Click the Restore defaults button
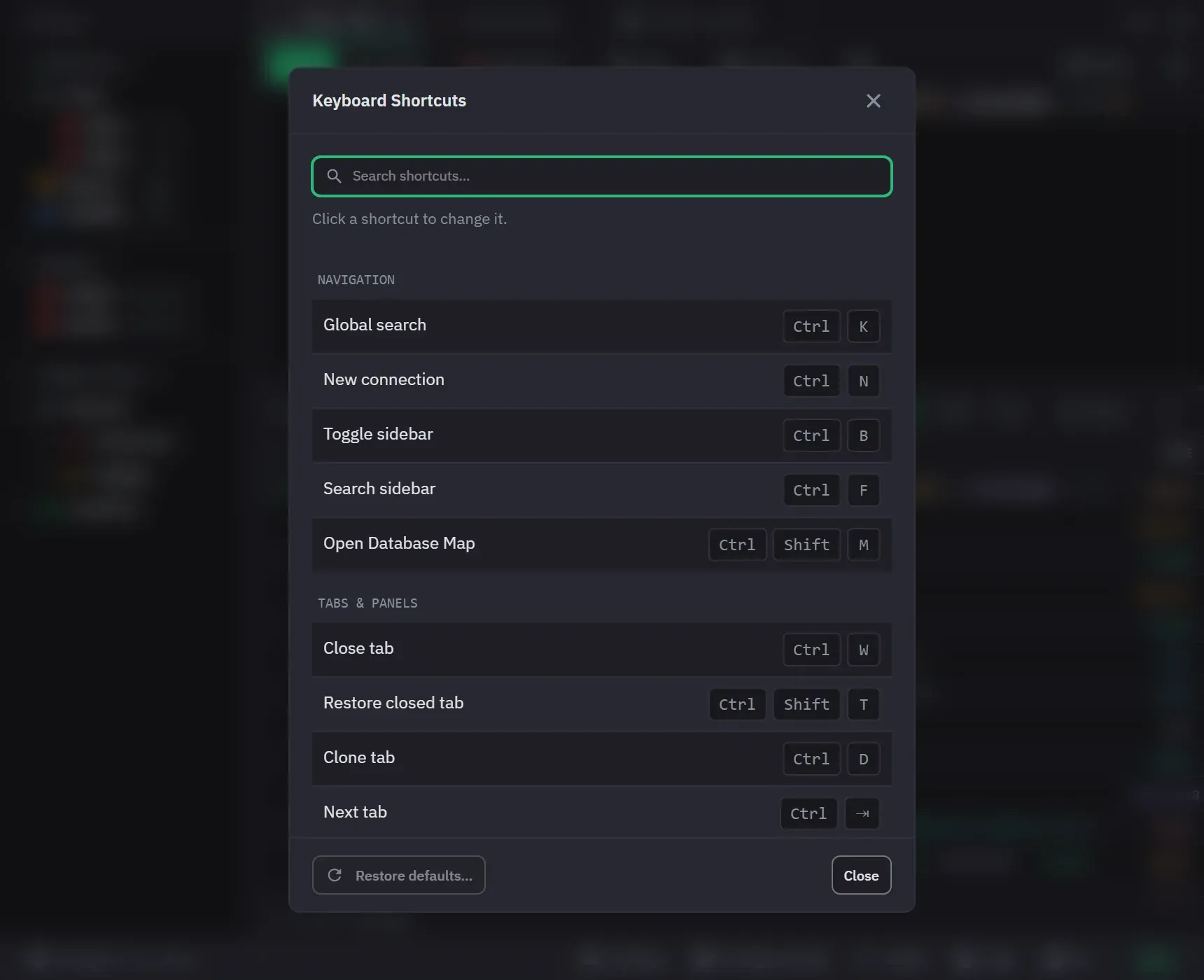This screenshot has height=980, width=1204. 399,875
